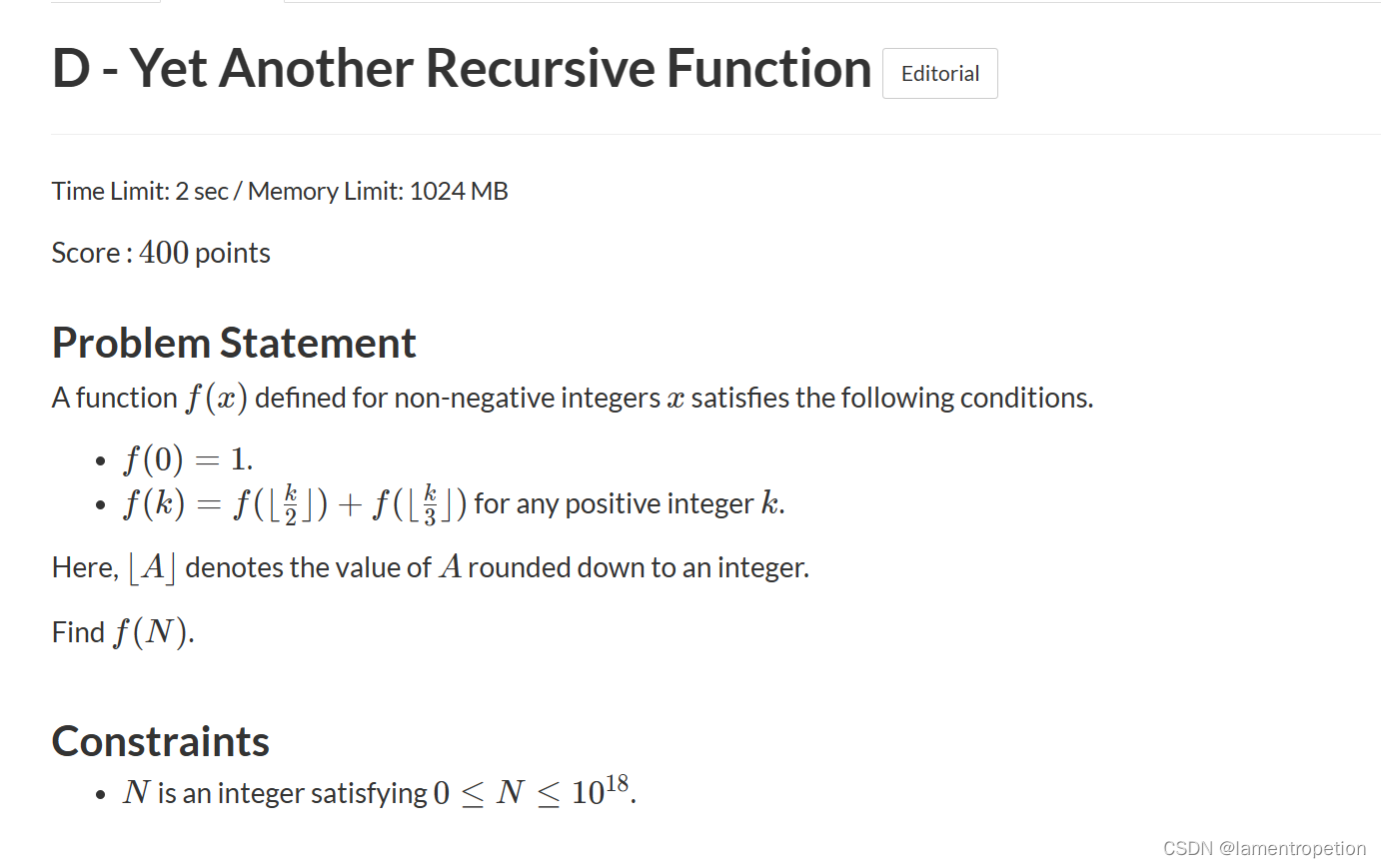Select the text 'Find f(N)'
The image size is (1381, 868).
coord(122,631)
